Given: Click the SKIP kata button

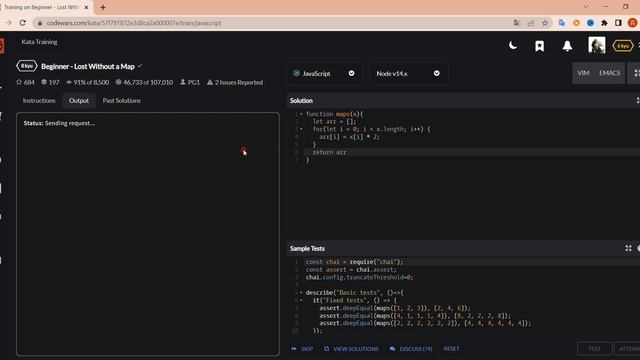Looking at the screenshot, I should pyautogui.click(x=302, y=349).
